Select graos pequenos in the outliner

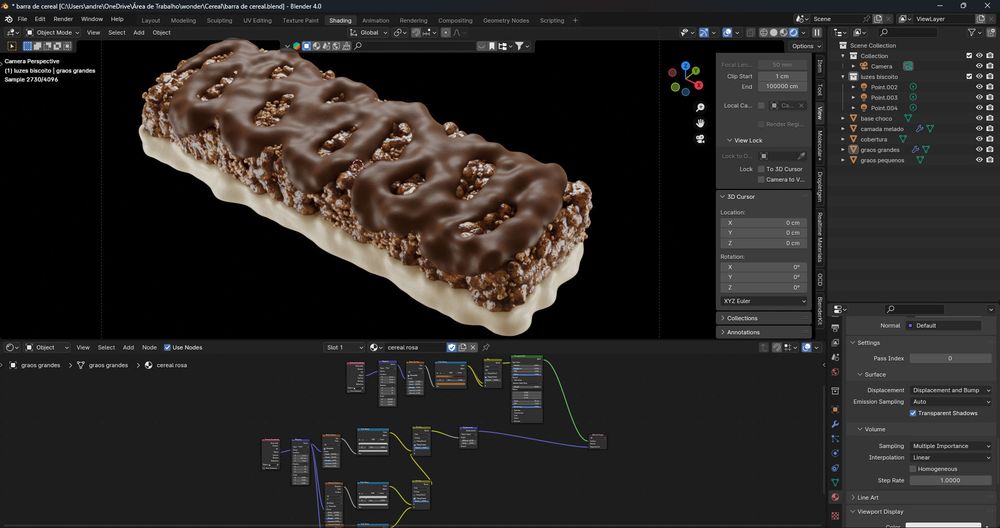(882, 160)
